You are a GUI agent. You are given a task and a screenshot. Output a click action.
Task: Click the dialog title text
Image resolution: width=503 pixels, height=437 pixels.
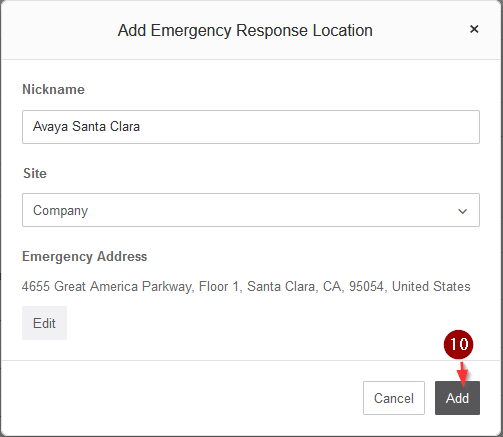point(245,30)
